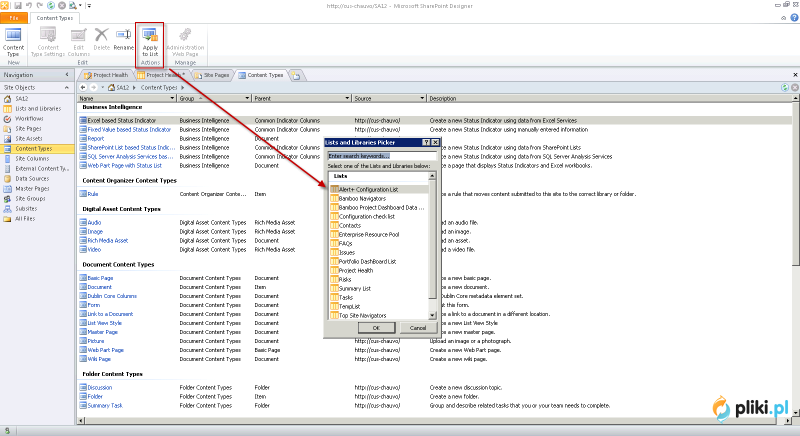The width and height of the screenshot is (800, 436).
Task: Select Site Groups in navigation pane
Action: click(30, 198)
